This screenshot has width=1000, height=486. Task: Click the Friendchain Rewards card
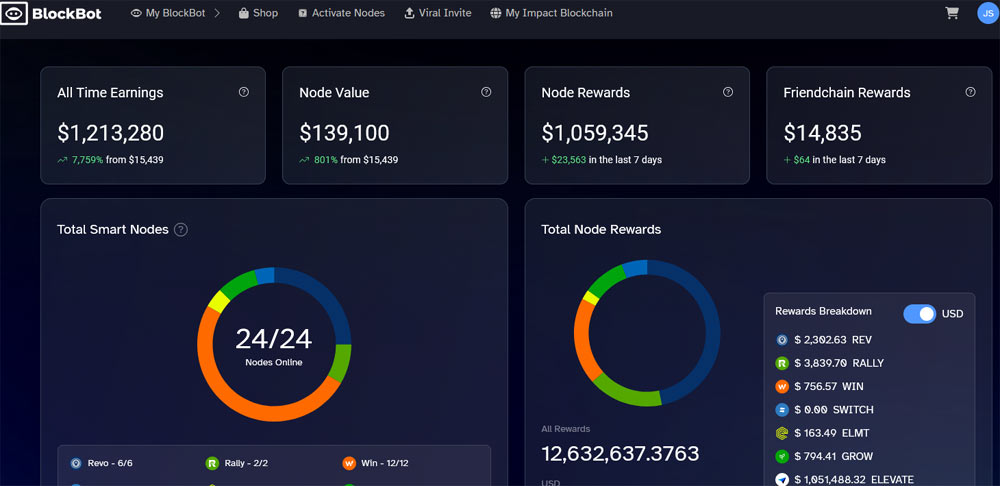pos(879,126)
